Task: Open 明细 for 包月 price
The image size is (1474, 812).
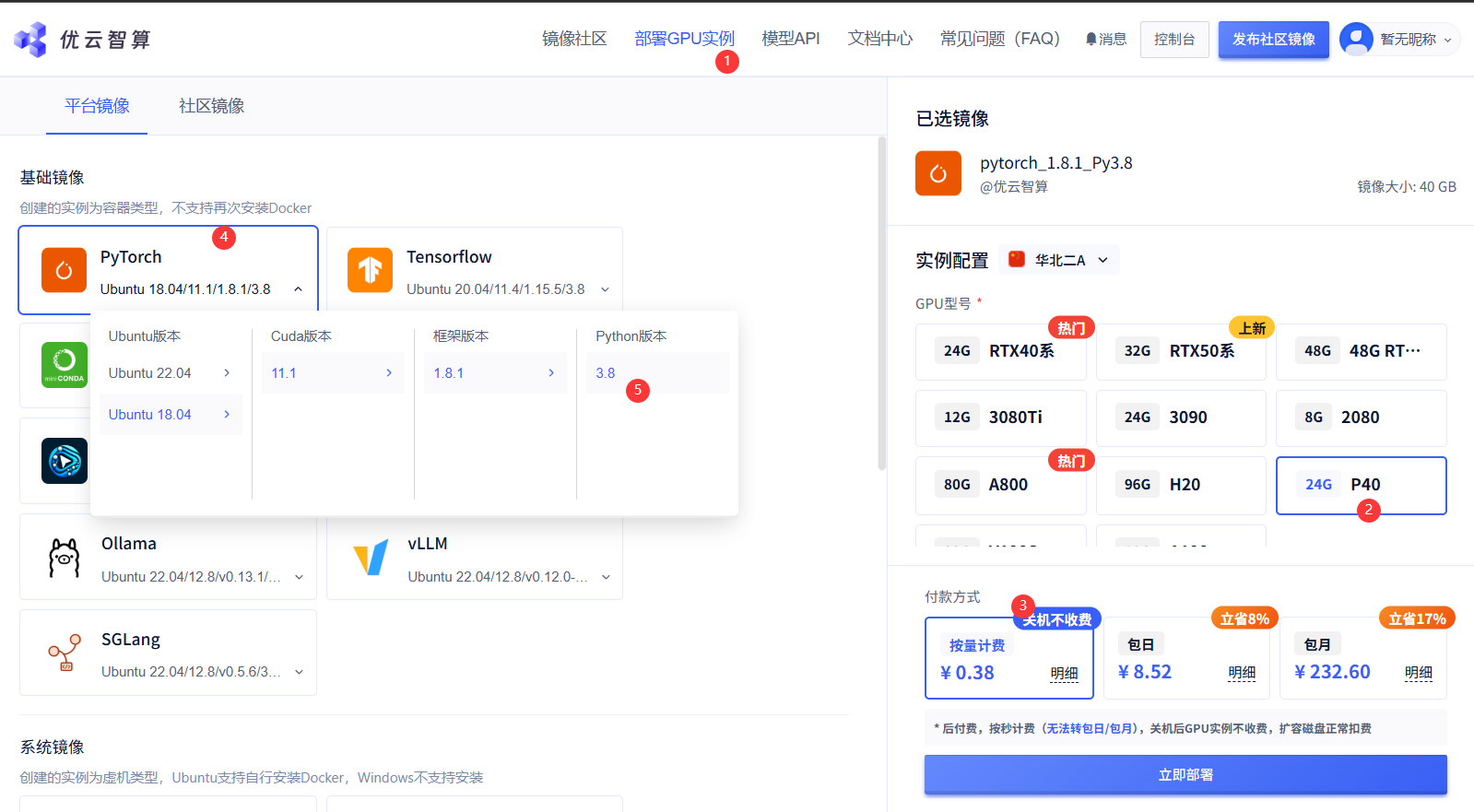Action: (1419, 674)
